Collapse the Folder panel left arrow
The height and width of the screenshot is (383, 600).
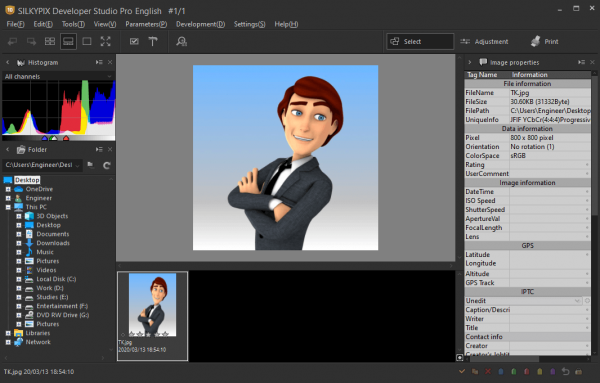point(7,149)
